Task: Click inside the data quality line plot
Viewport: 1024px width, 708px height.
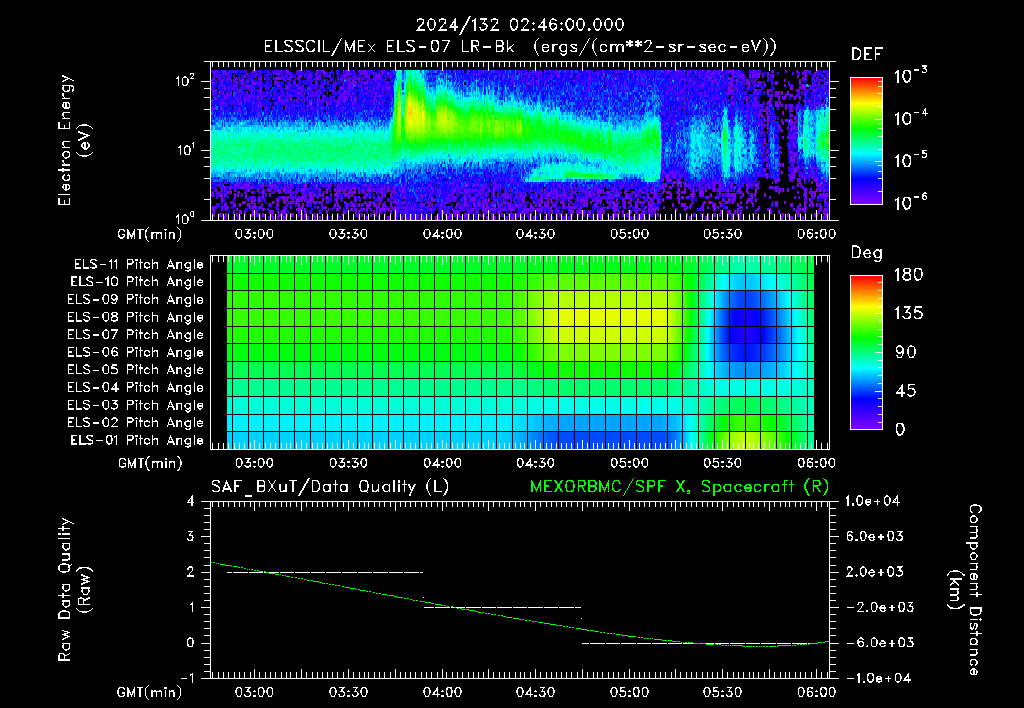Action: click(520, 590)
